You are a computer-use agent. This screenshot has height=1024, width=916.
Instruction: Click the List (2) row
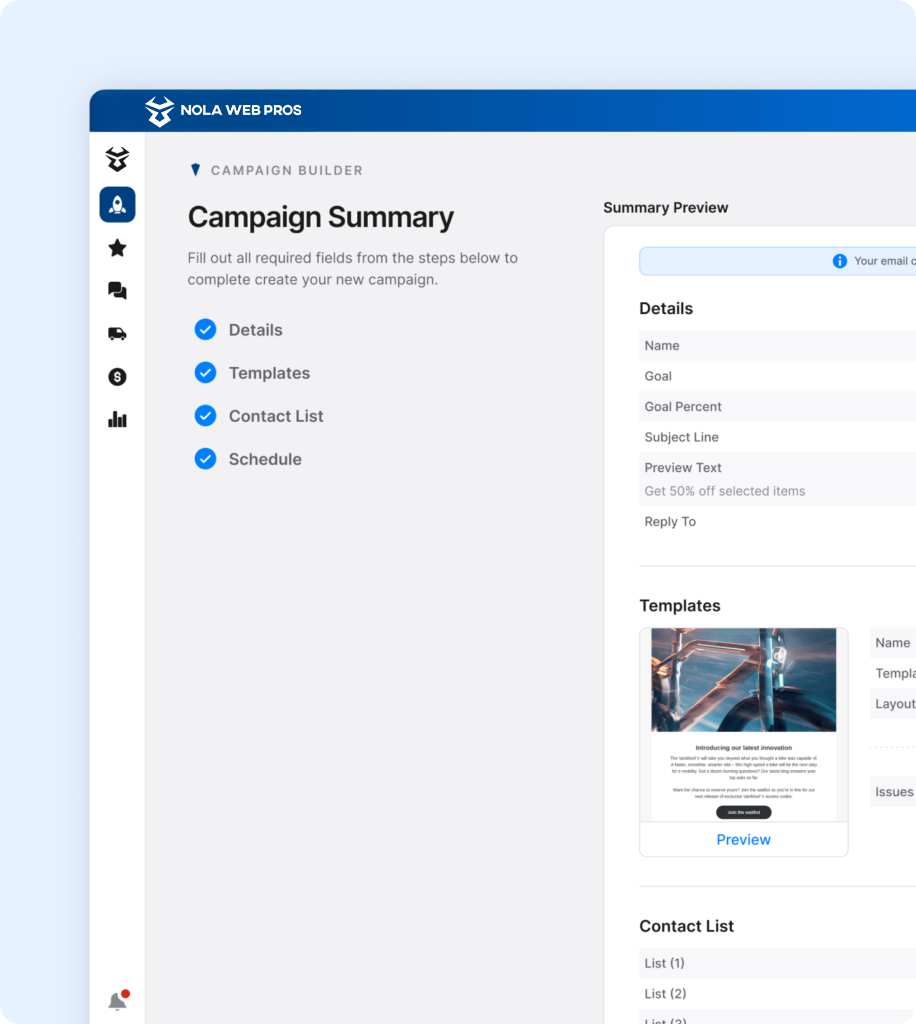coord(778,994)
